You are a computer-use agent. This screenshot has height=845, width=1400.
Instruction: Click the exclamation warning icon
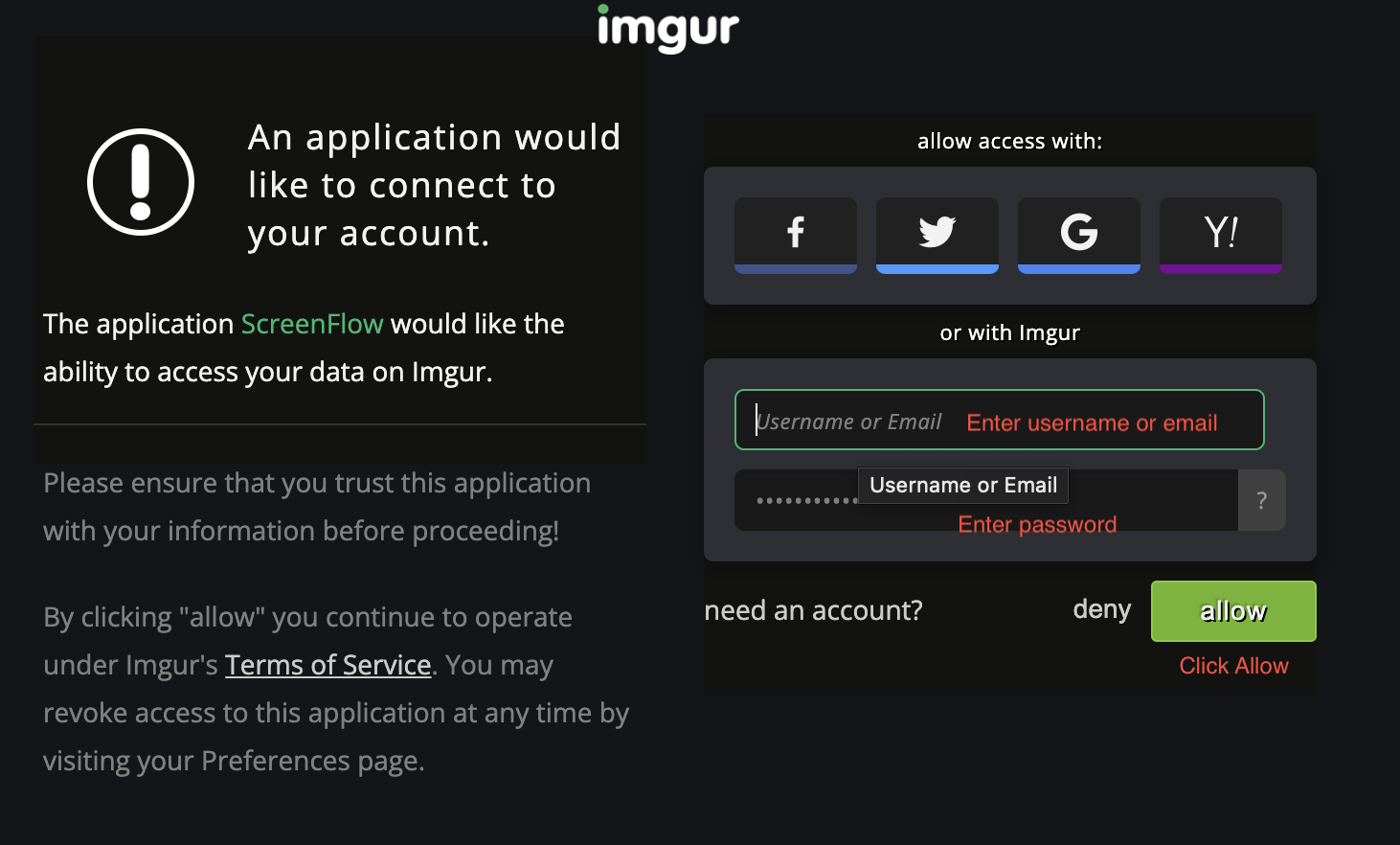click(x=141, y=181)
